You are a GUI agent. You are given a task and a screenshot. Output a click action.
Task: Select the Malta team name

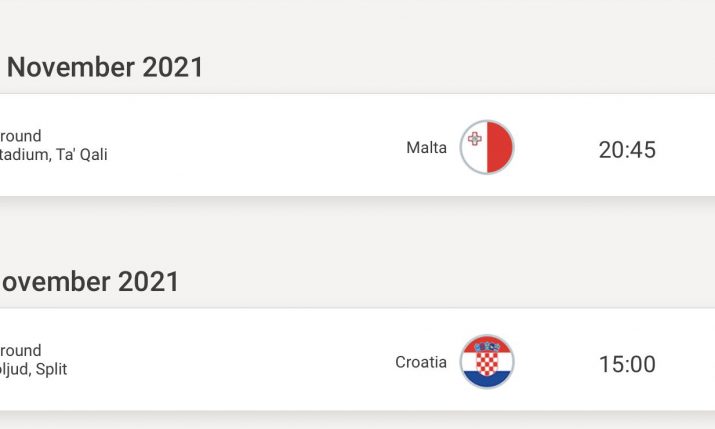(x=426, y=148)
